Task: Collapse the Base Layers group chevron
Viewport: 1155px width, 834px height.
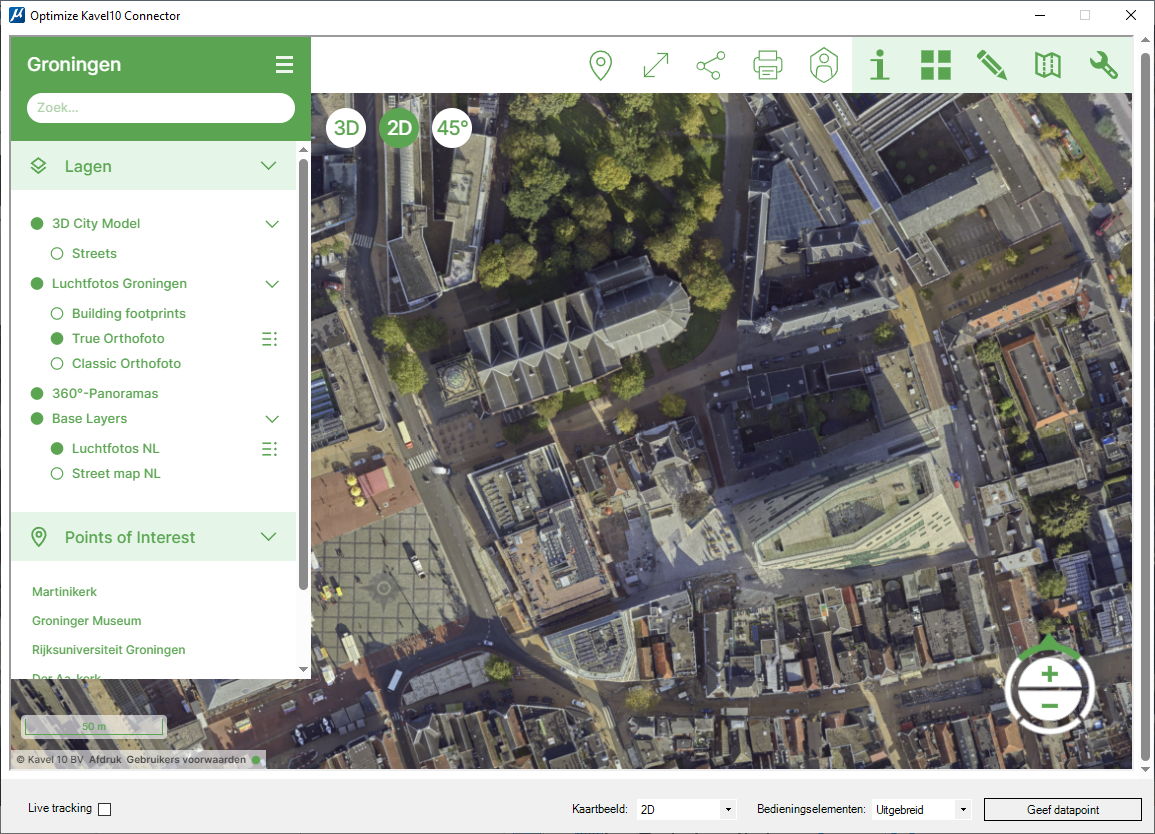Action: pyautogui.click(x=272, y=419)
